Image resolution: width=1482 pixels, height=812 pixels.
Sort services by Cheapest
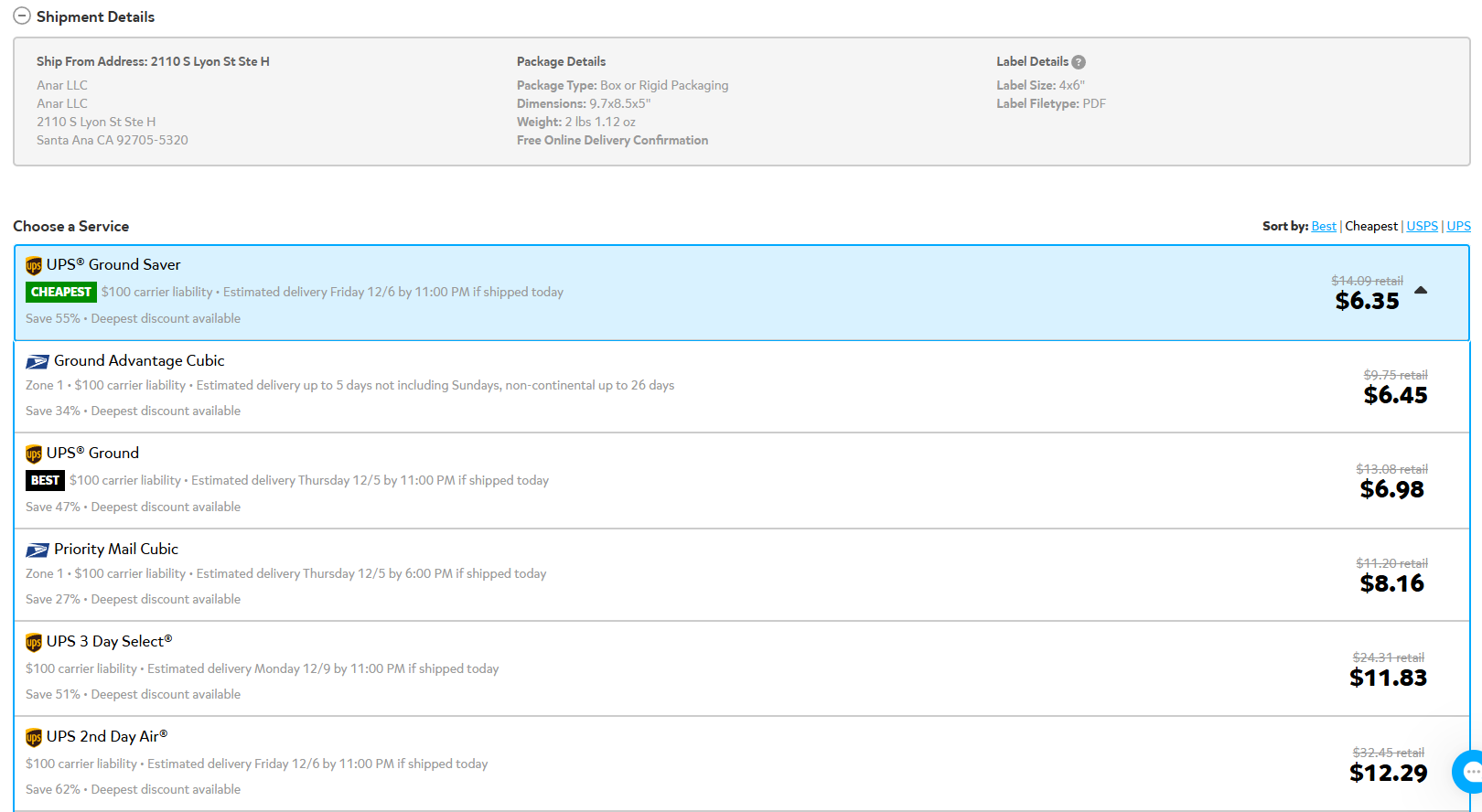click(x=1371, y=226)
